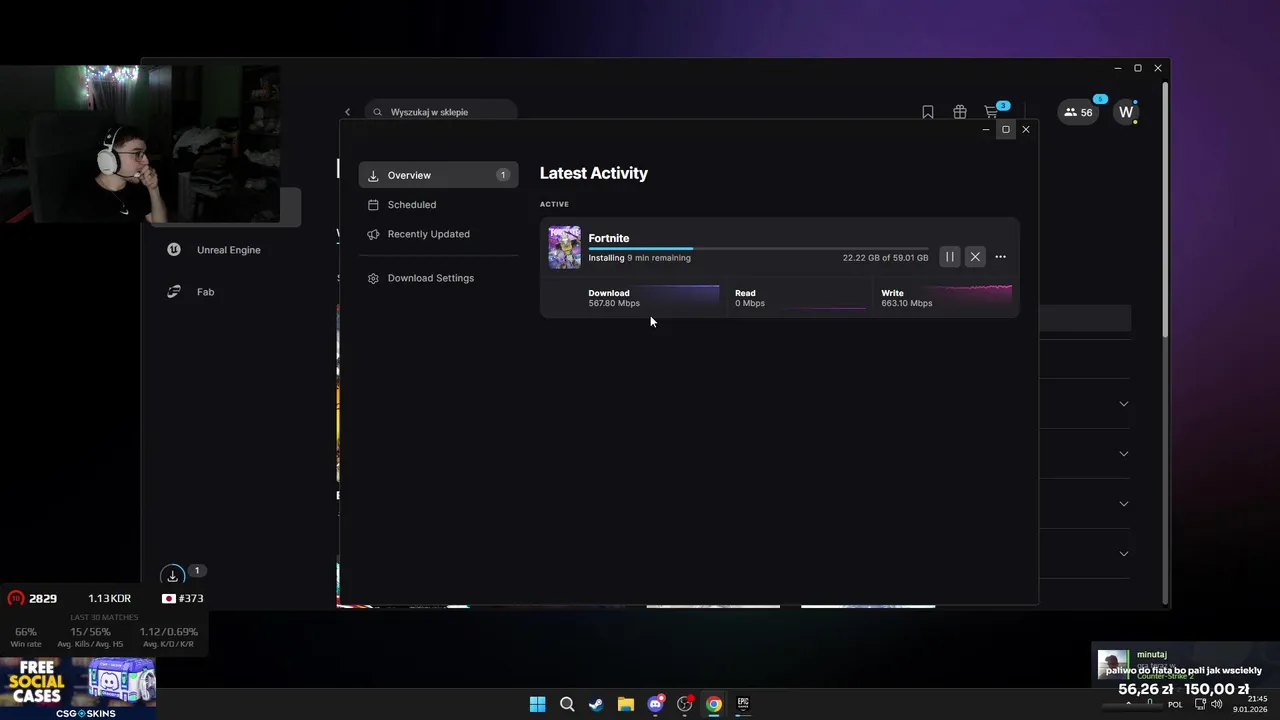Click the Scheduled calendar icon

[x=373, y=204]
